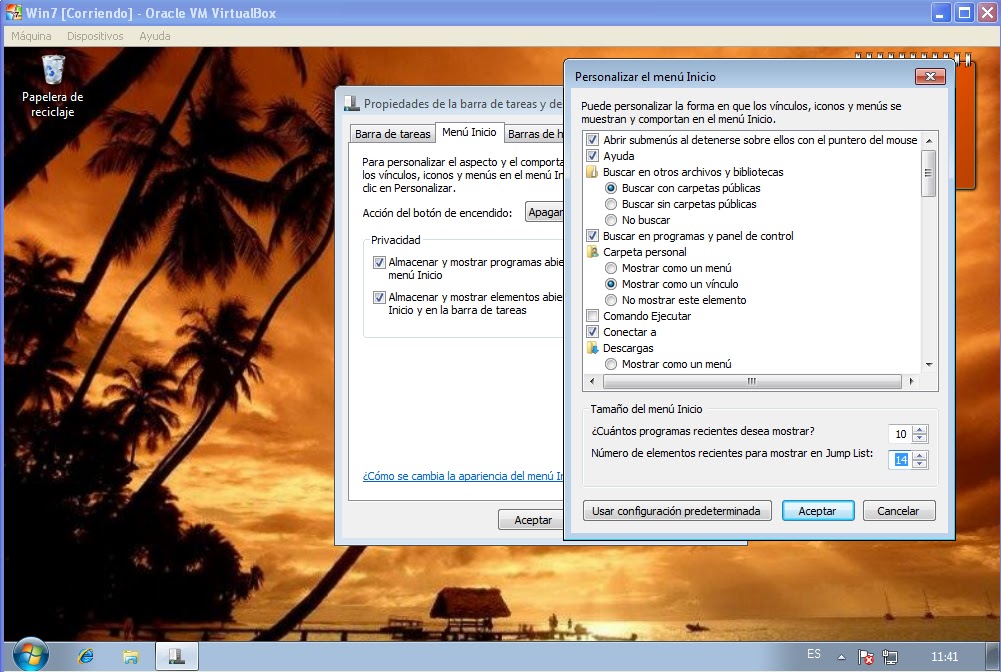Image resolution: width=1001 pixels, height=672 pixels.
Task: Toggle 'Almacenar y mostrar elementos' privacy checkbox
Action: coord(379,297)
